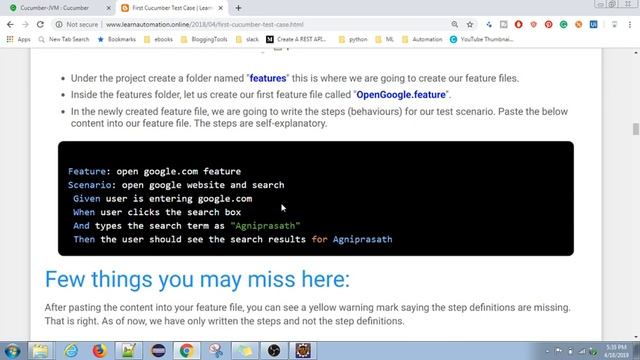Screen dimensions: 640x360
Task: Expand the slack bookmark folder
Action: pyautogui.click(x=247, y=39)
